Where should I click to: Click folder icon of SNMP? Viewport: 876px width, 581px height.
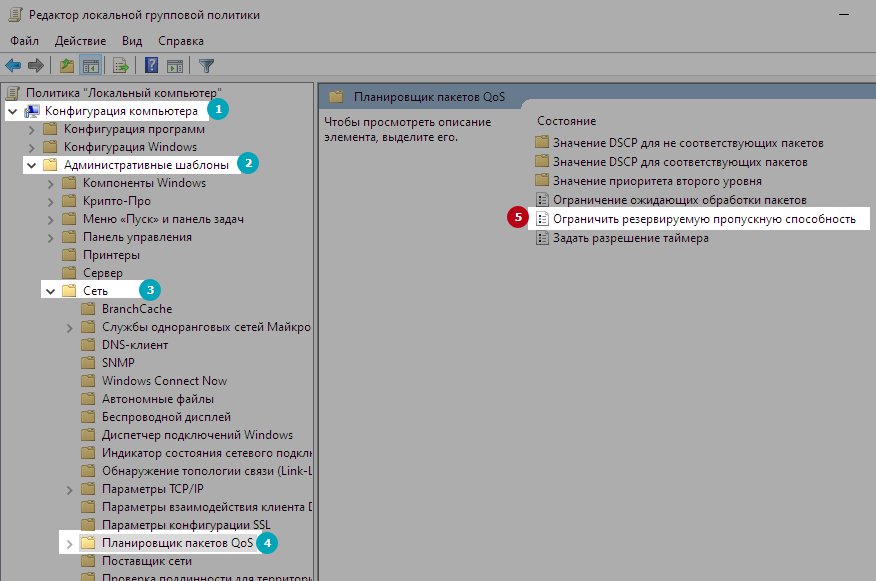pos(88,363)
